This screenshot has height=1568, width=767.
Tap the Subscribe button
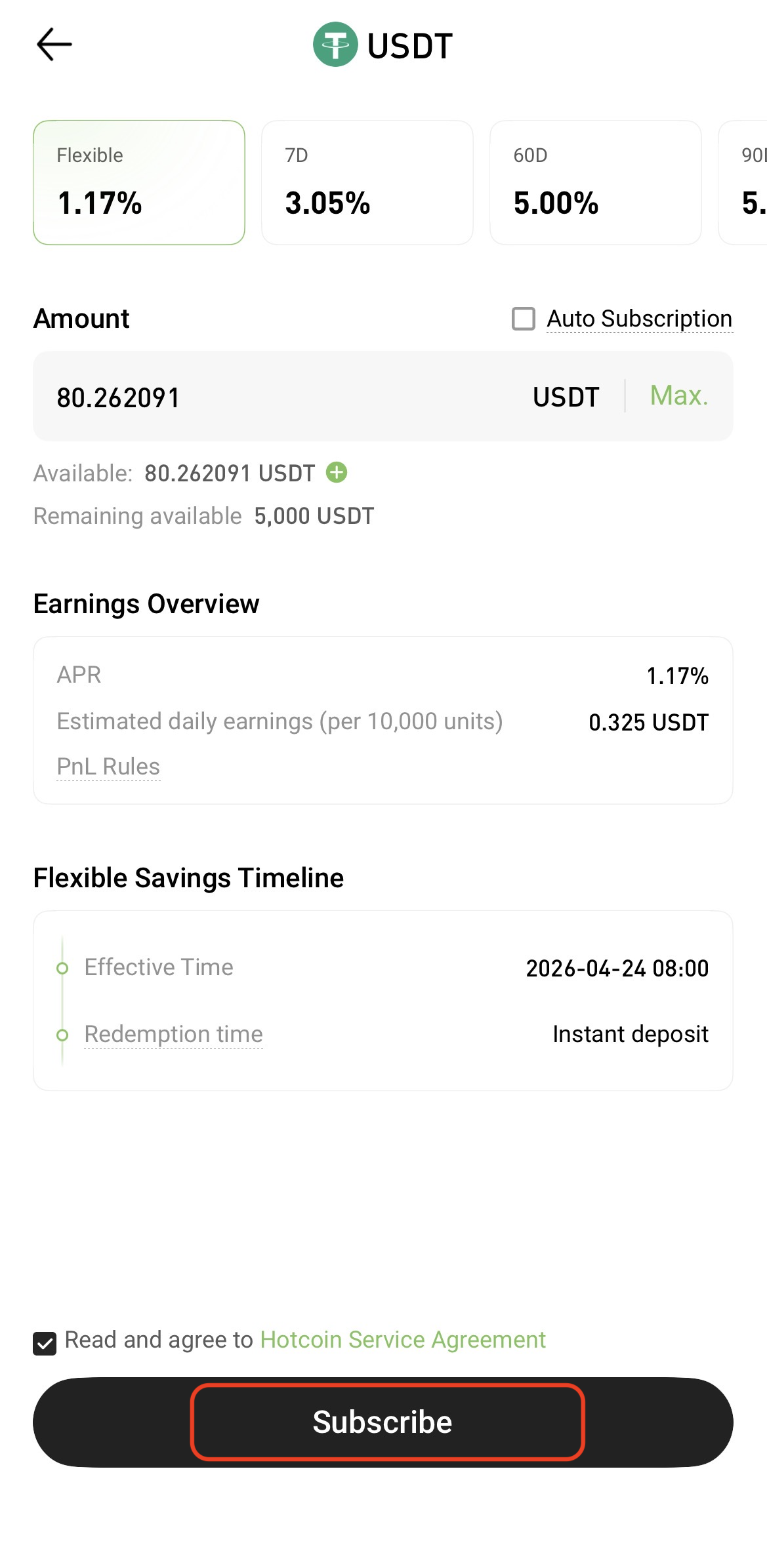click(x=383, y=1422)
